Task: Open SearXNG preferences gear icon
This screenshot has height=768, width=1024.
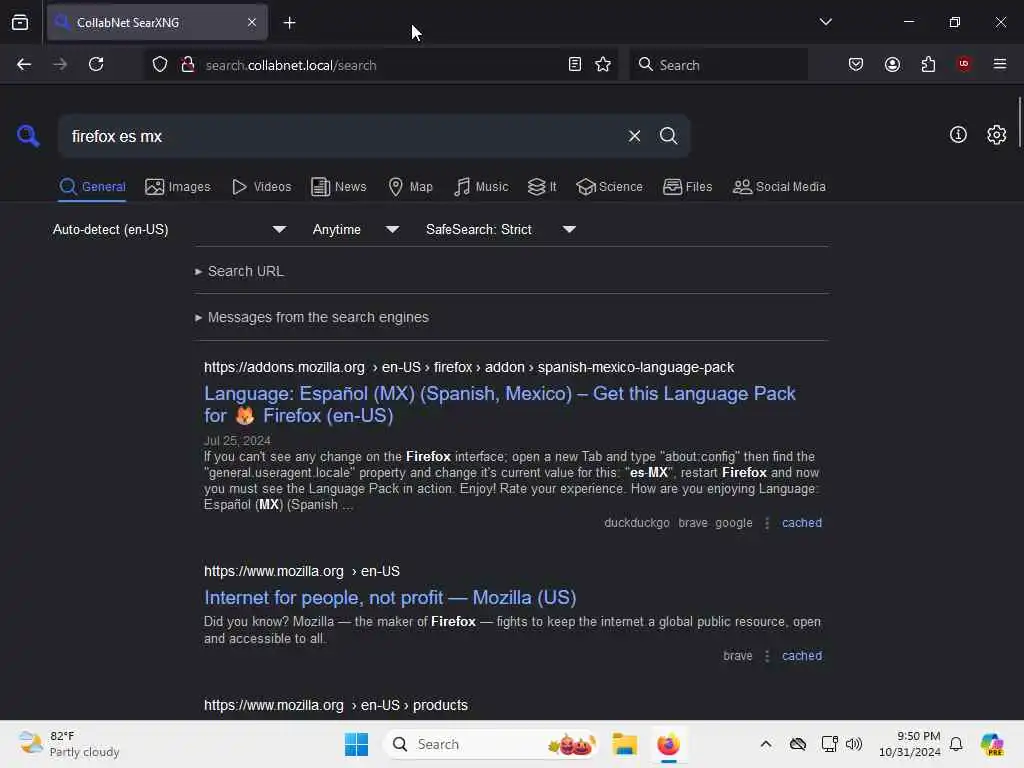Action: click(996, 135)
